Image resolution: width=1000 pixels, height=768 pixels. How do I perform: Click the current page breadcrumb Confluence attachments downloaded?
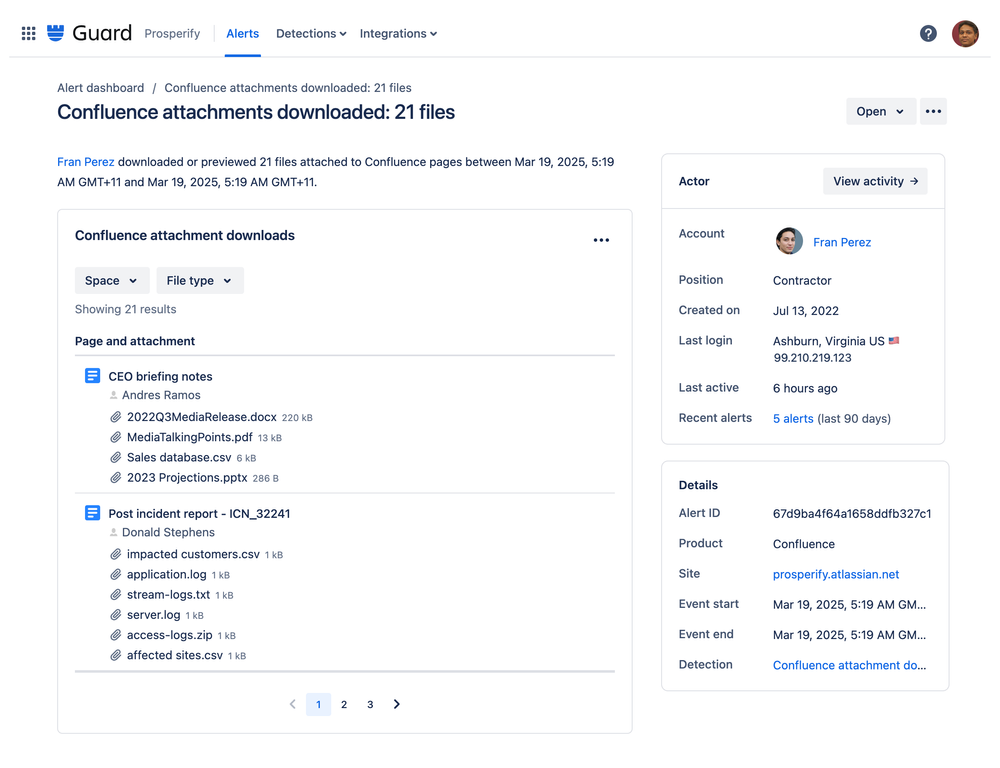[288, 88]
